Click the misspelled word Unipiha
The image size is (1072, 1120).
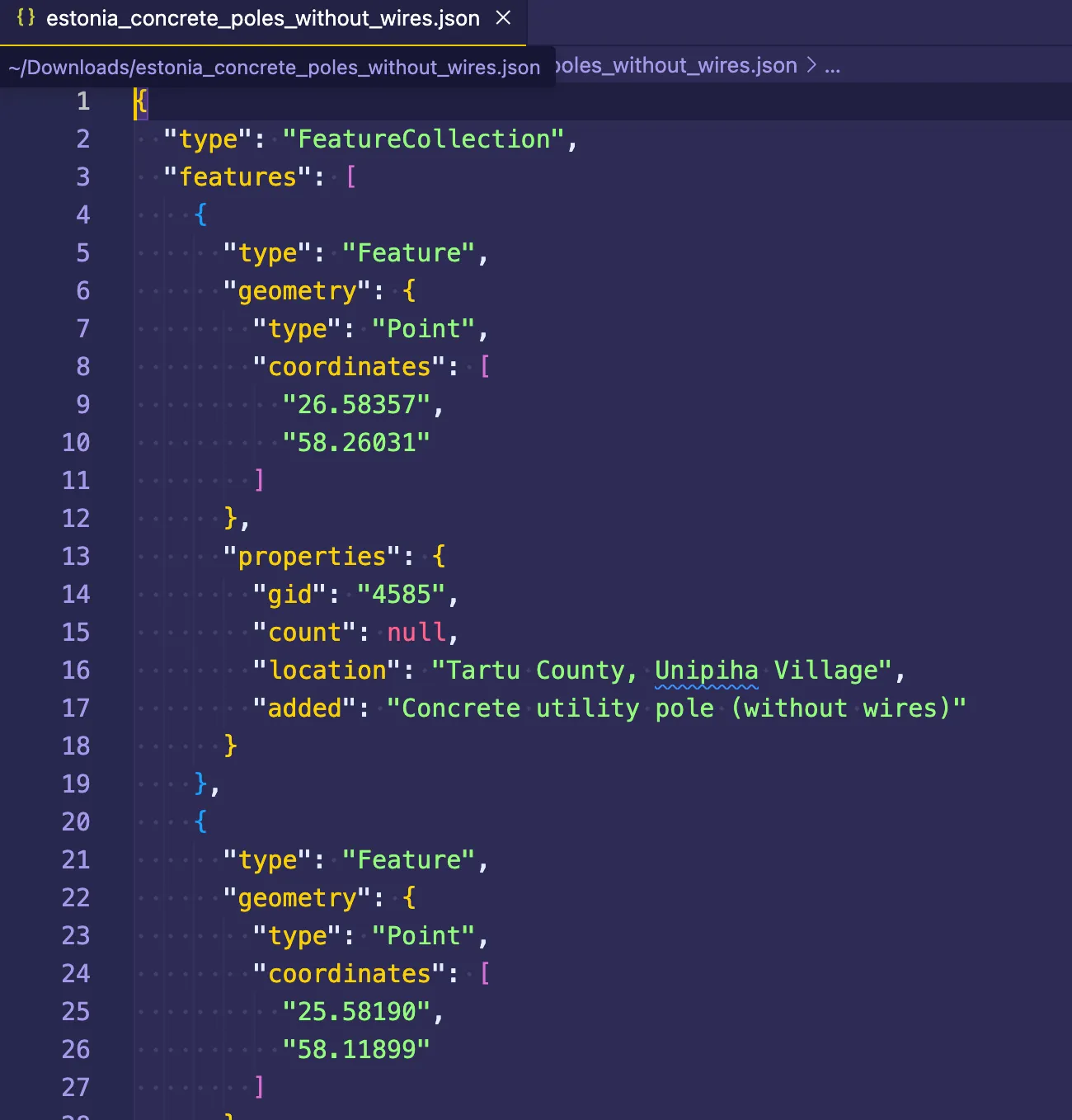click(706, 670)
